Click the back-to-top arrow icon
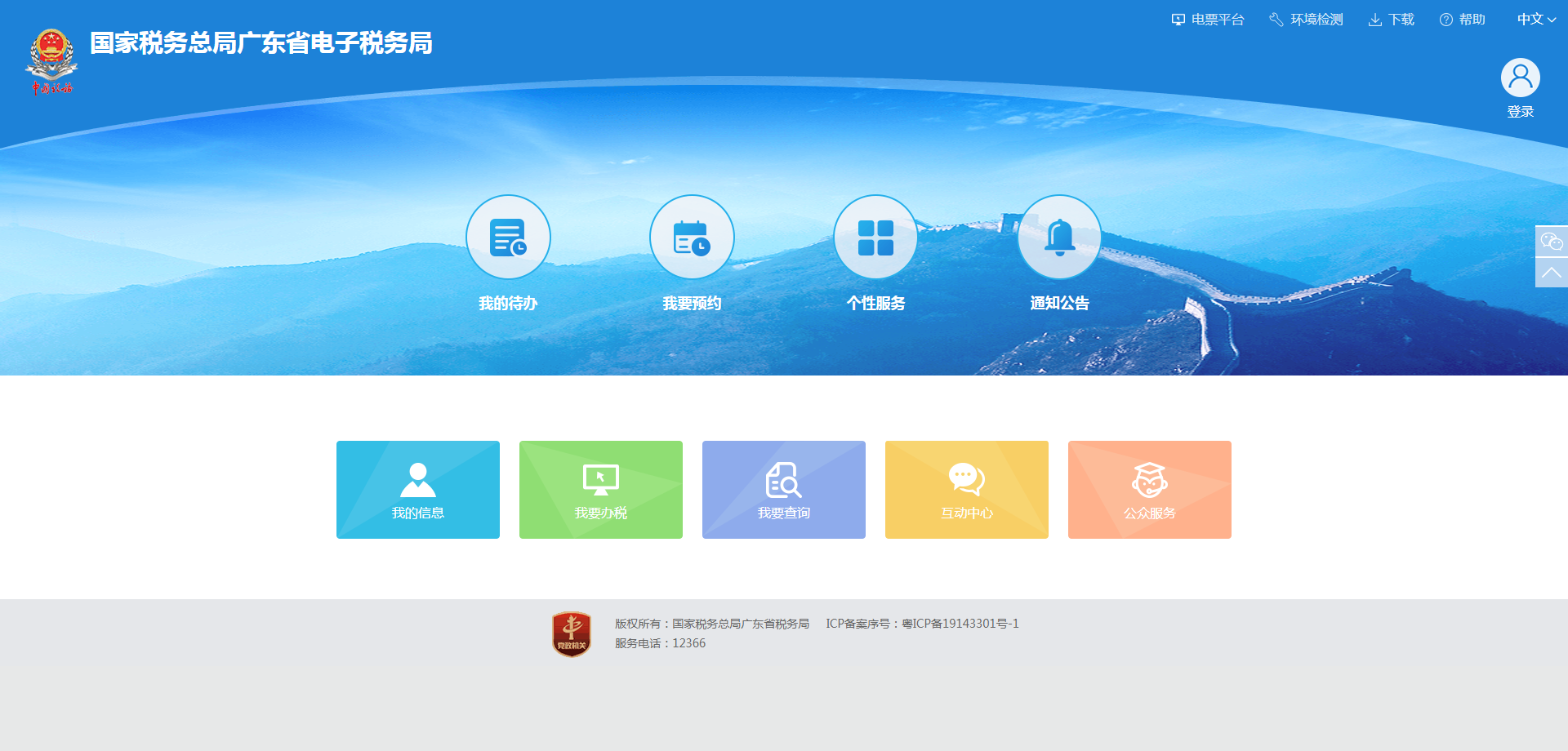The height and width of the screenshot is (751, 1568). pyautogui.click(x=1552, y=273)
